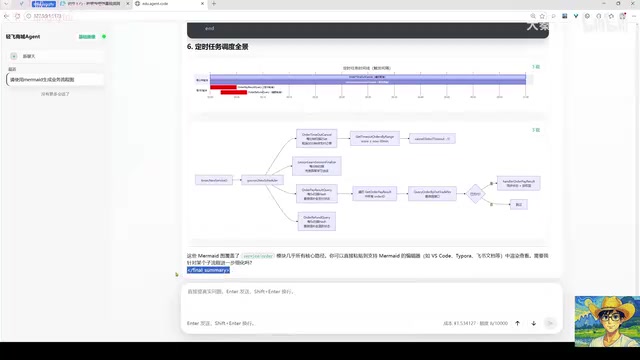Open the browser three-dot menu

point(634,16)
